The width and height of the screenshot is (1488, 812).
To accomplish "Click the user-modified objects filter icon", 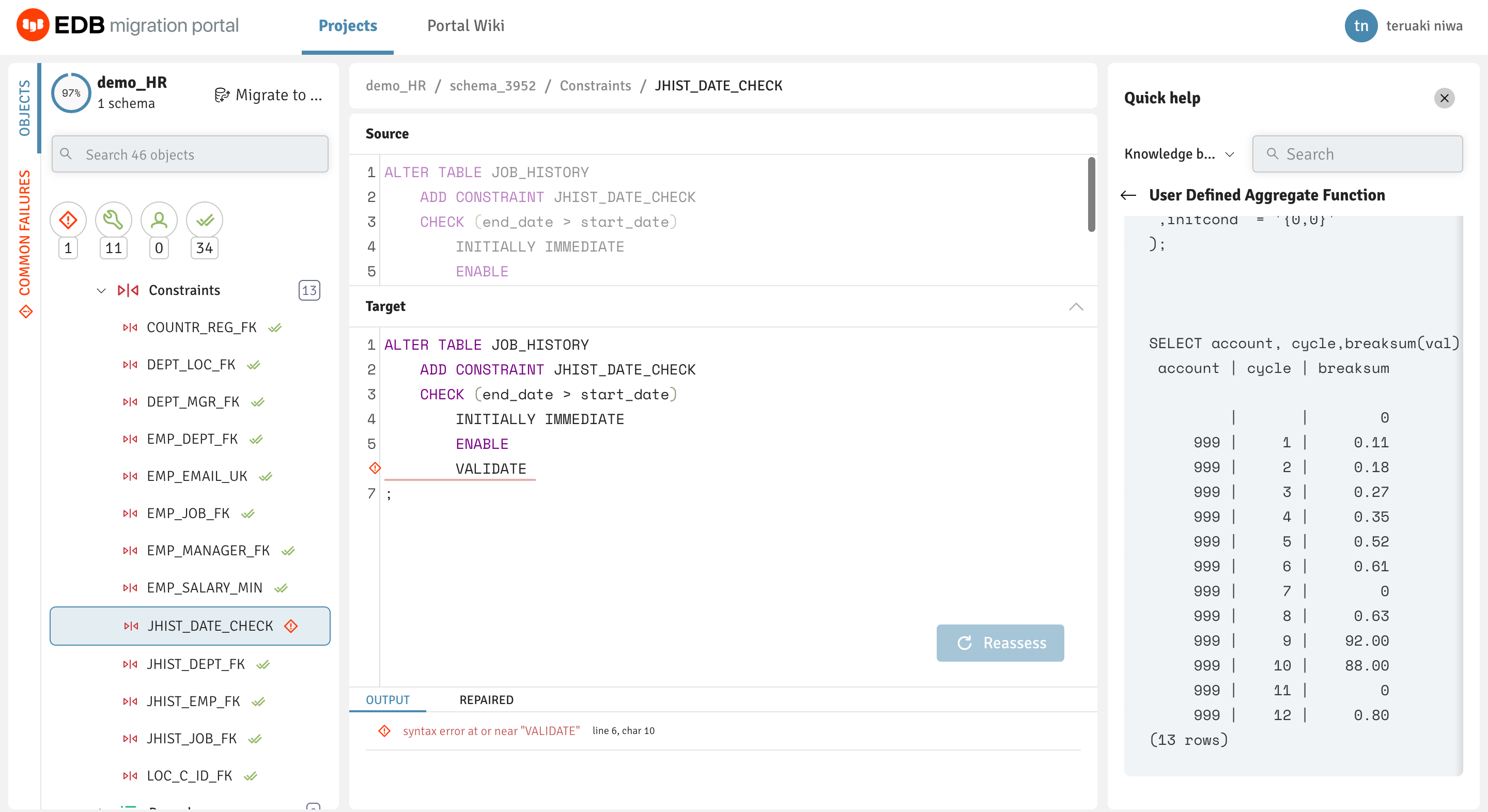I will pyautogui.click(x=159, y=220).
